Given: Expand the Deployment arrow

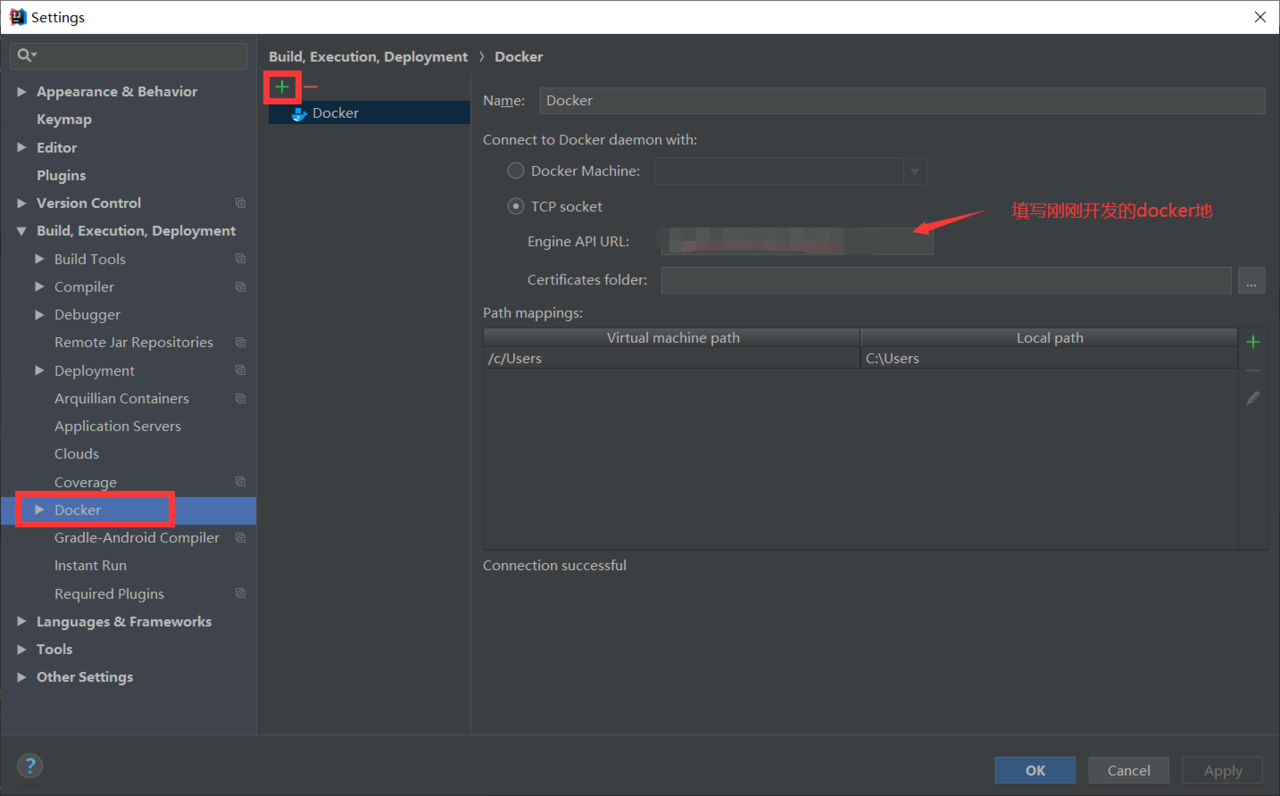Looking at the screenshot, I should point(40,370).
